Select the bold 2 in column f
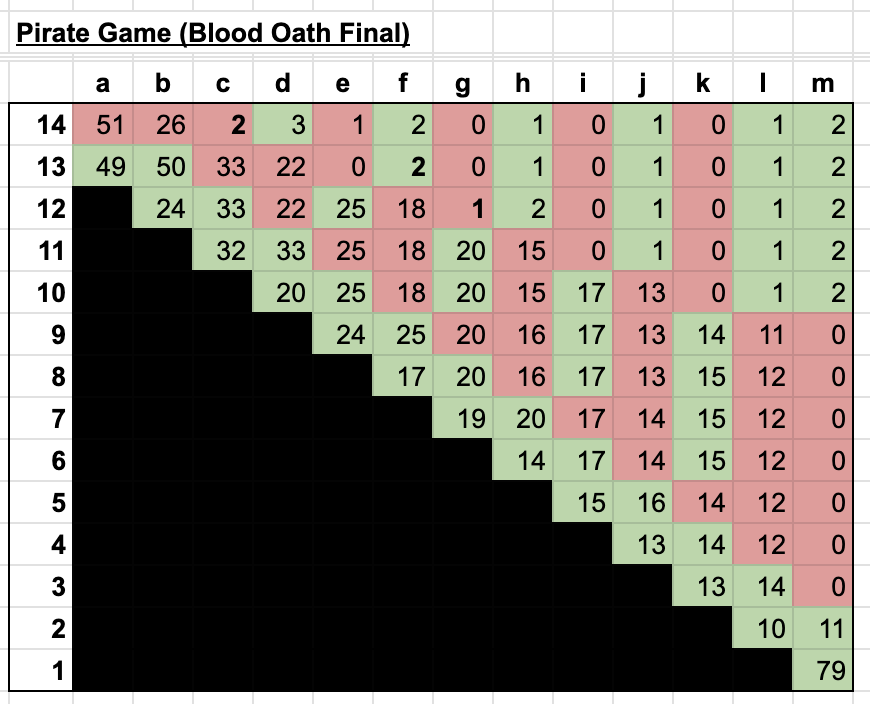Screen dimensions: 870x704 coord(404,166)
